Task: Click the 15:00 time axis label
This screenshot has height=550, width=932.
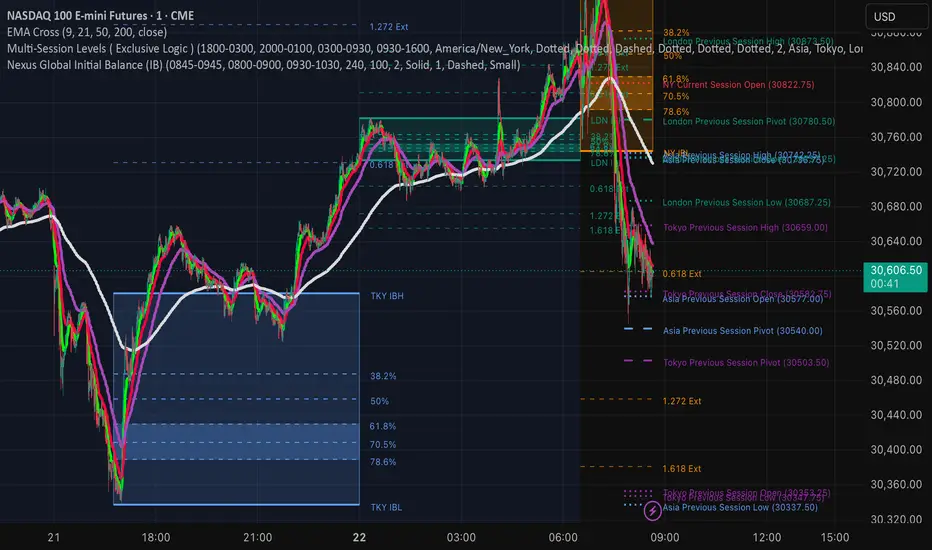Action: pos(835,538)
